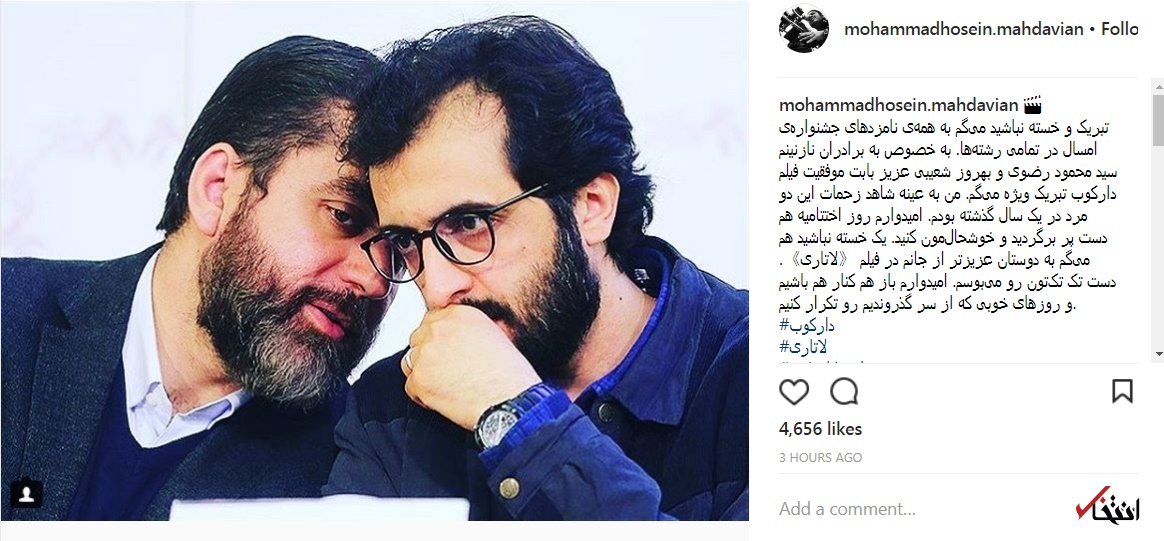The height and width of the screenshot is (541, 1164).
Task: Show tagged people icon on the photo
Action: [26, 493]
